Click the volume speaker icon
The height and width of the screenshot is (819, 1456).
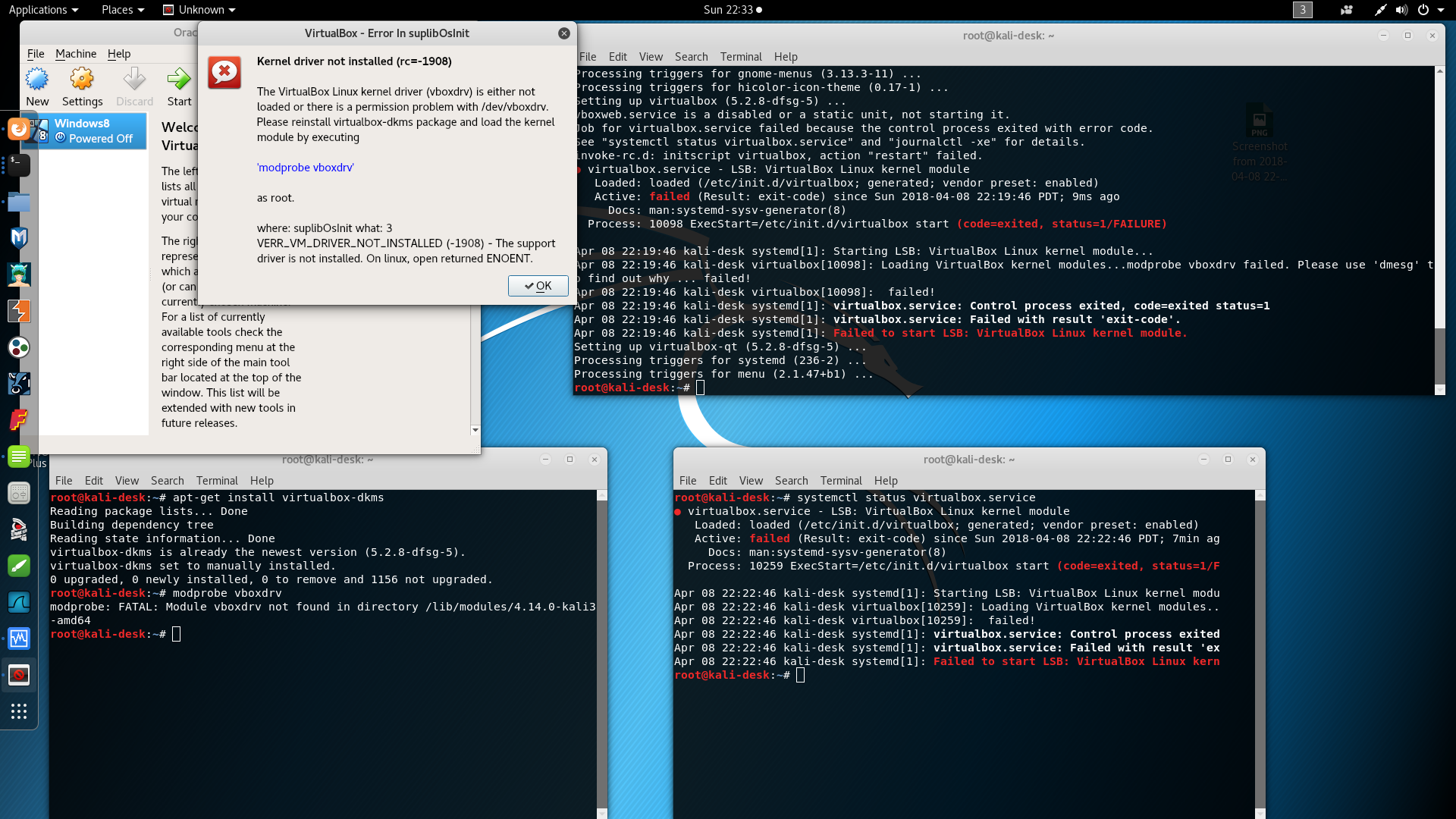click(1401, 10)
